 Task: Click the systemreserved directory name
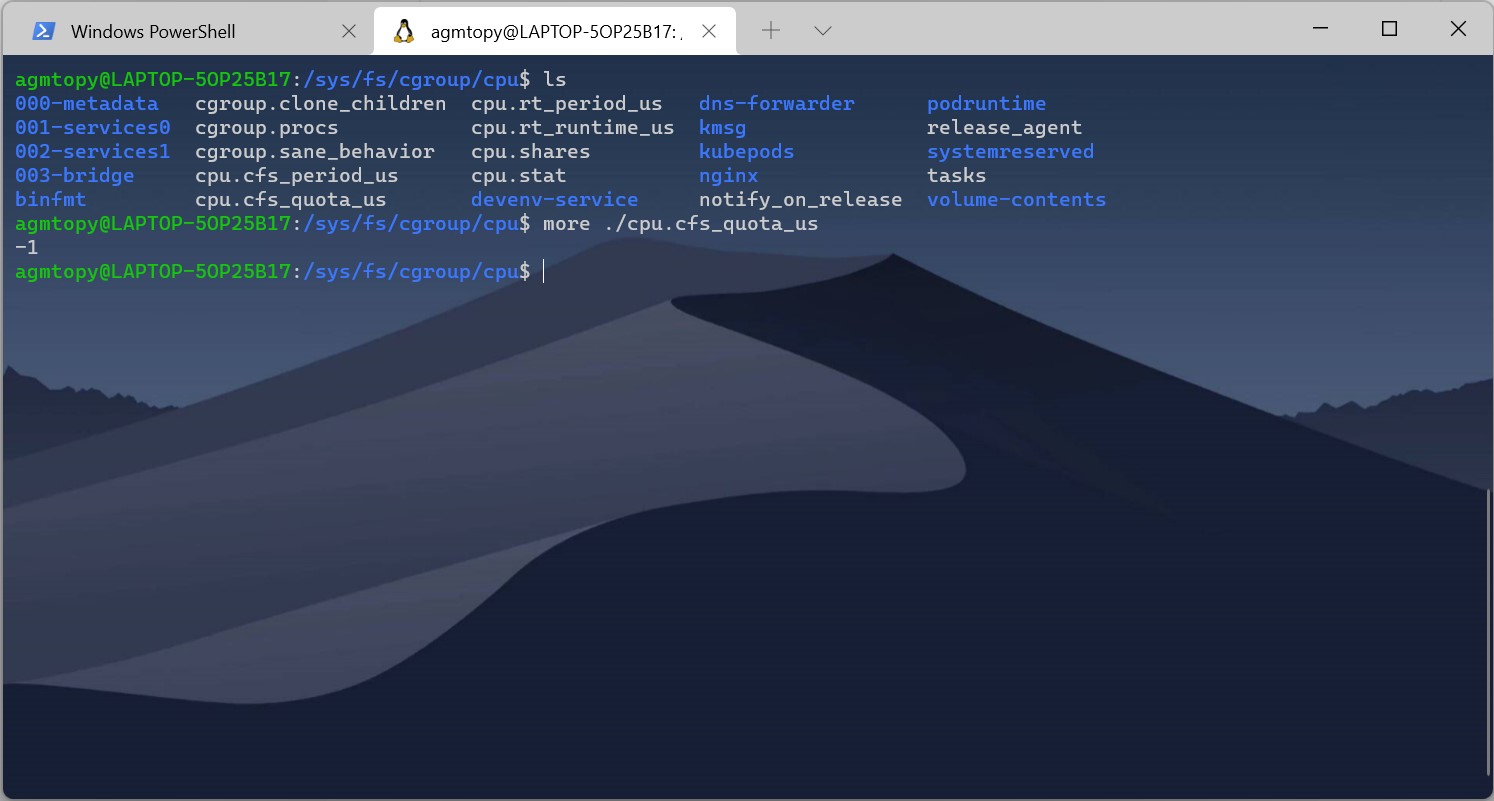click(1011, 151)
